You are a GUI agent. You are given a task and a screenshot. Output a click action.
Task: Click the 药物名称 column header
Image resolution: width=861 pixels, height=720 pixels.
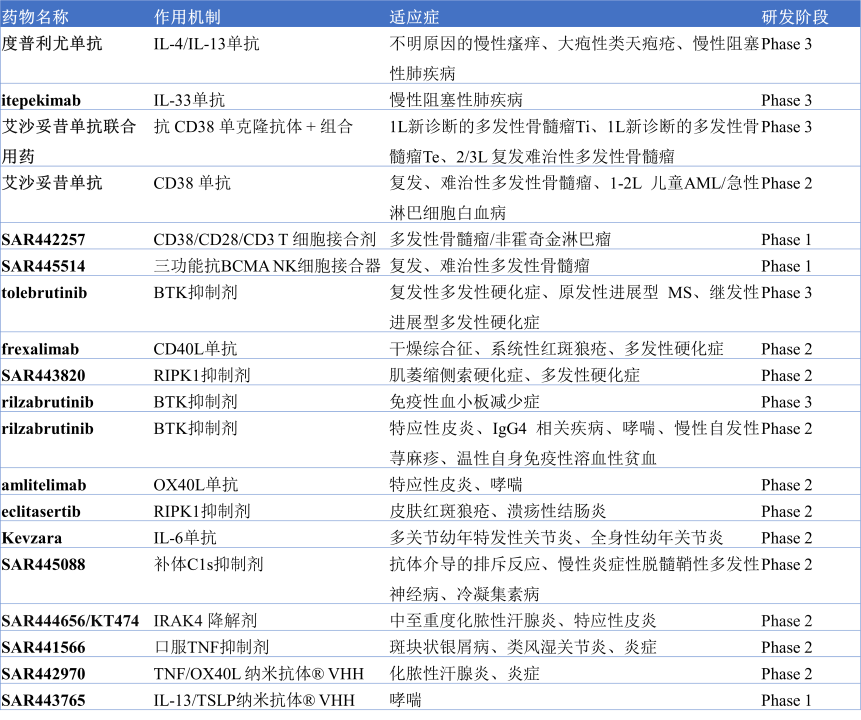[36, 17]
